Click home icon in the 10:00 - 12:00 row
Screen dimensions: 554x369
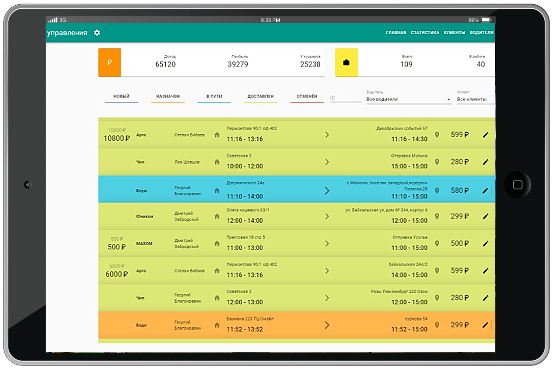click(x=217, y=162)
